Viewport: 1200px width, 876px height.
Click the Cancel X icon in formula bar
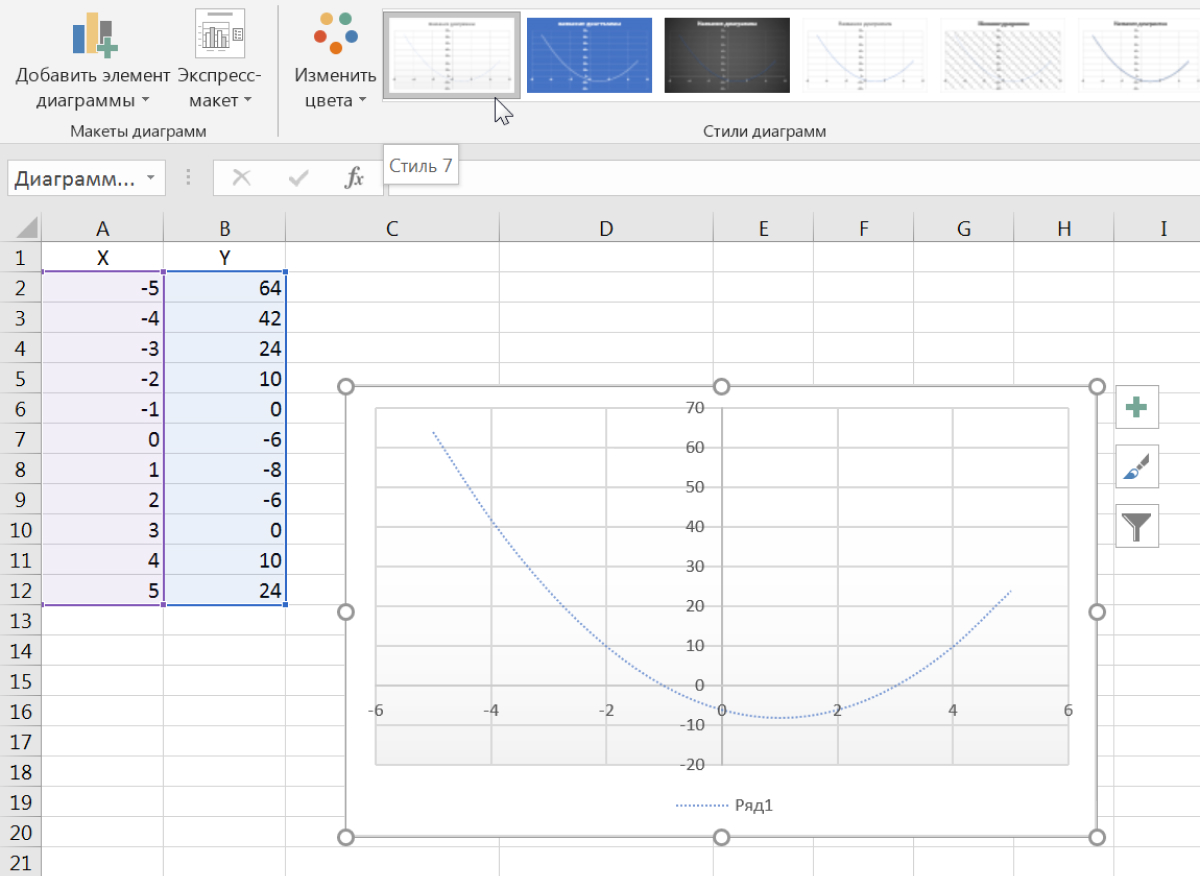click(x=241, y=178)
